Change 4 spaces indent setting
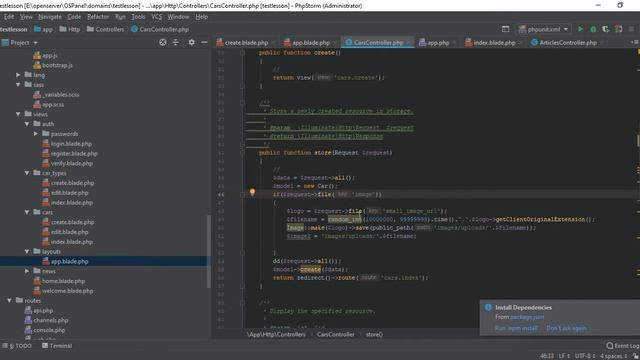The height and width of the screenshot is (360, 640). coord(613,356)
